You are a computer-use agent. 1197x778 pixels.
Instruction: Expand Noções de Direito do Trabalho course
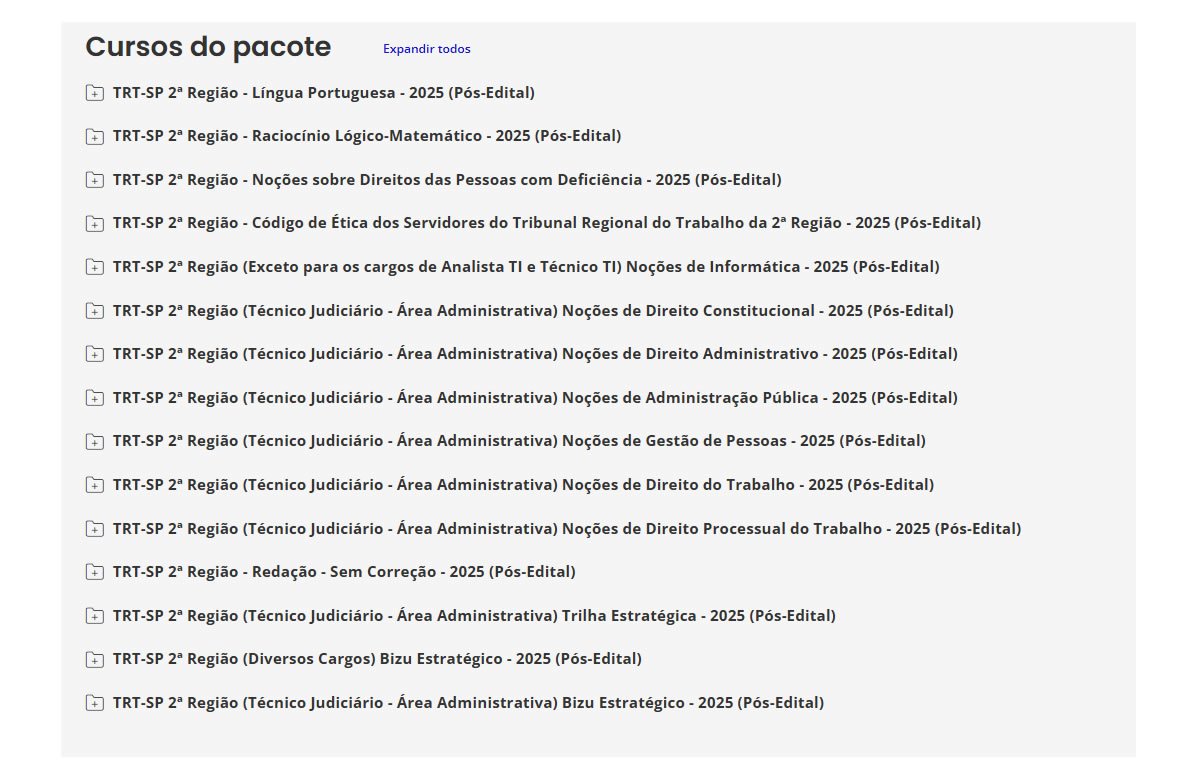(x=94, y=485)
